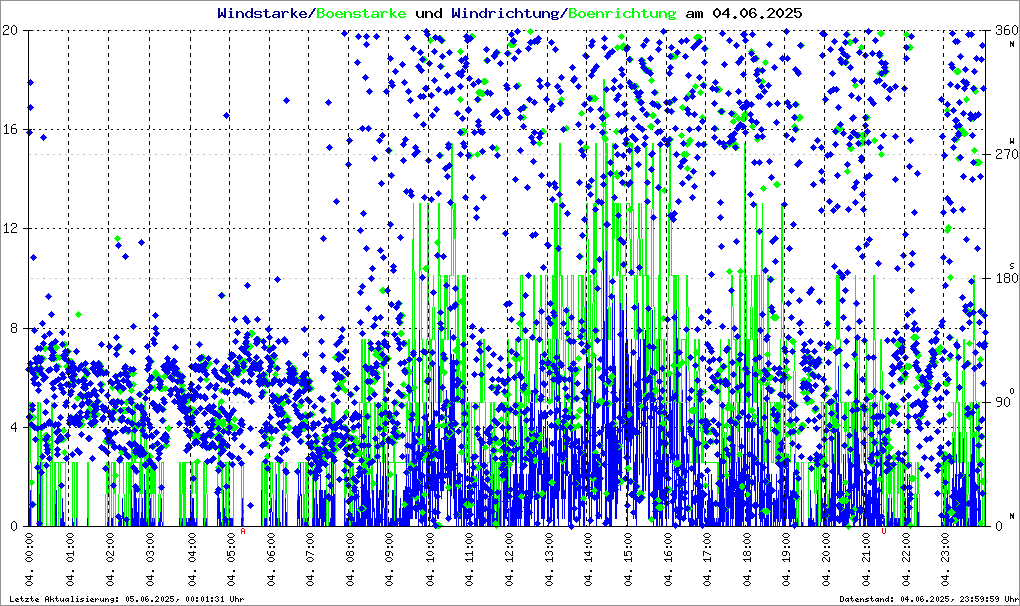Click the green "Boenstarke" title word
Image resolution: width=1020 pixels, height=606 pixels.
(361, 13)
